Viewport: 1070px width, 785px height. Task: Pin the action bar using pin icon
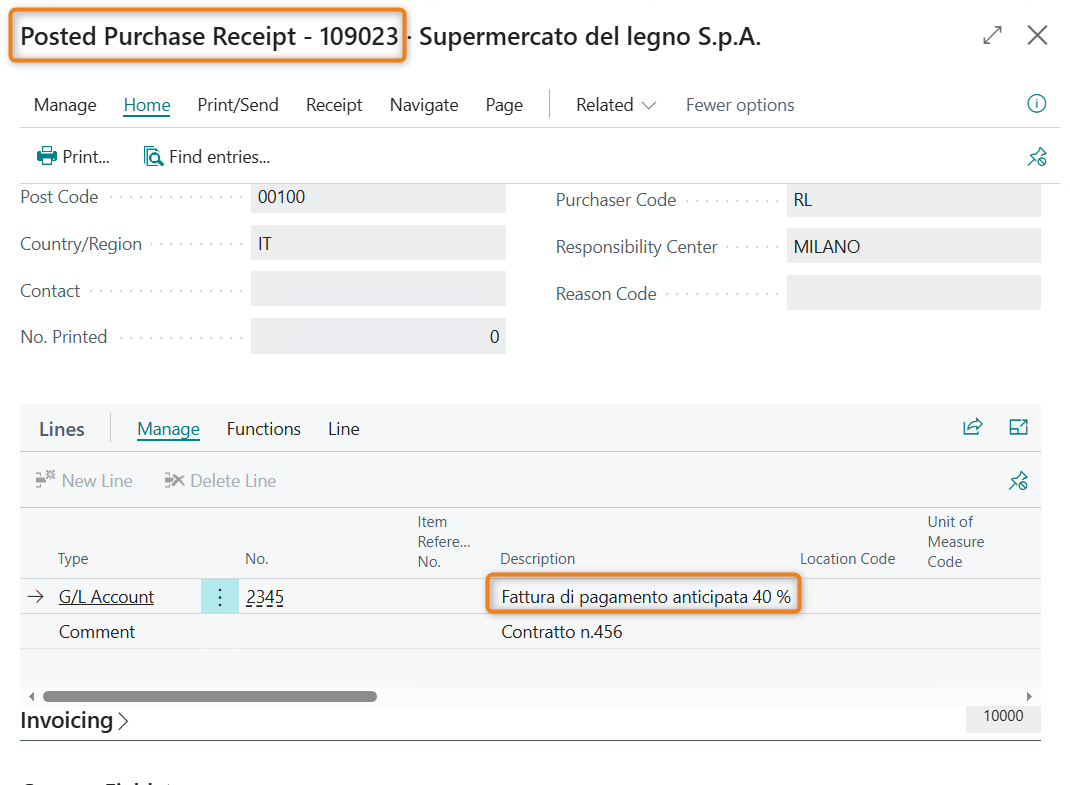coord(1037,157)
